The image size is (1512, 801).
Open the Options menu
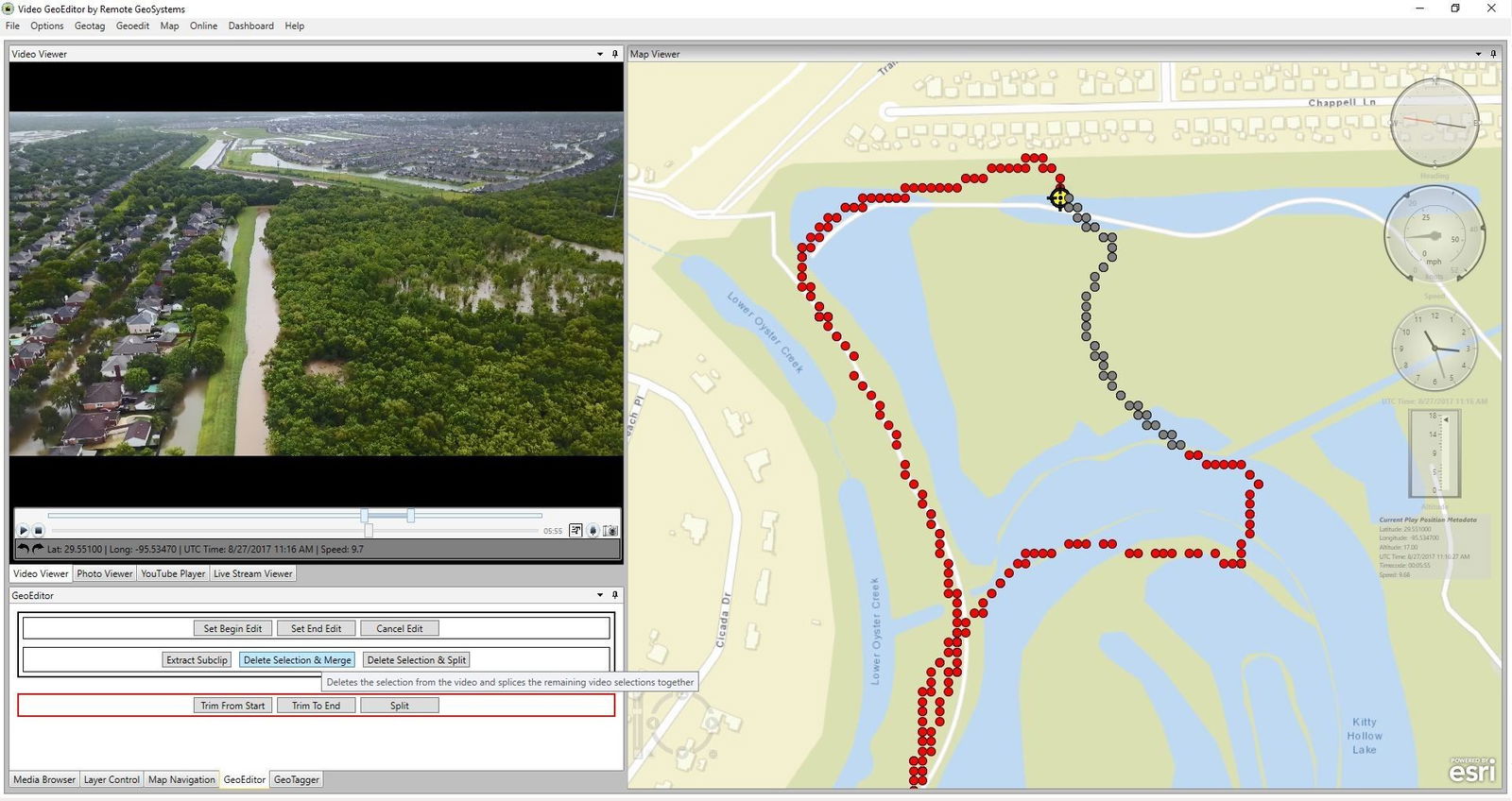pyautogui.click(x=47, y=26)
